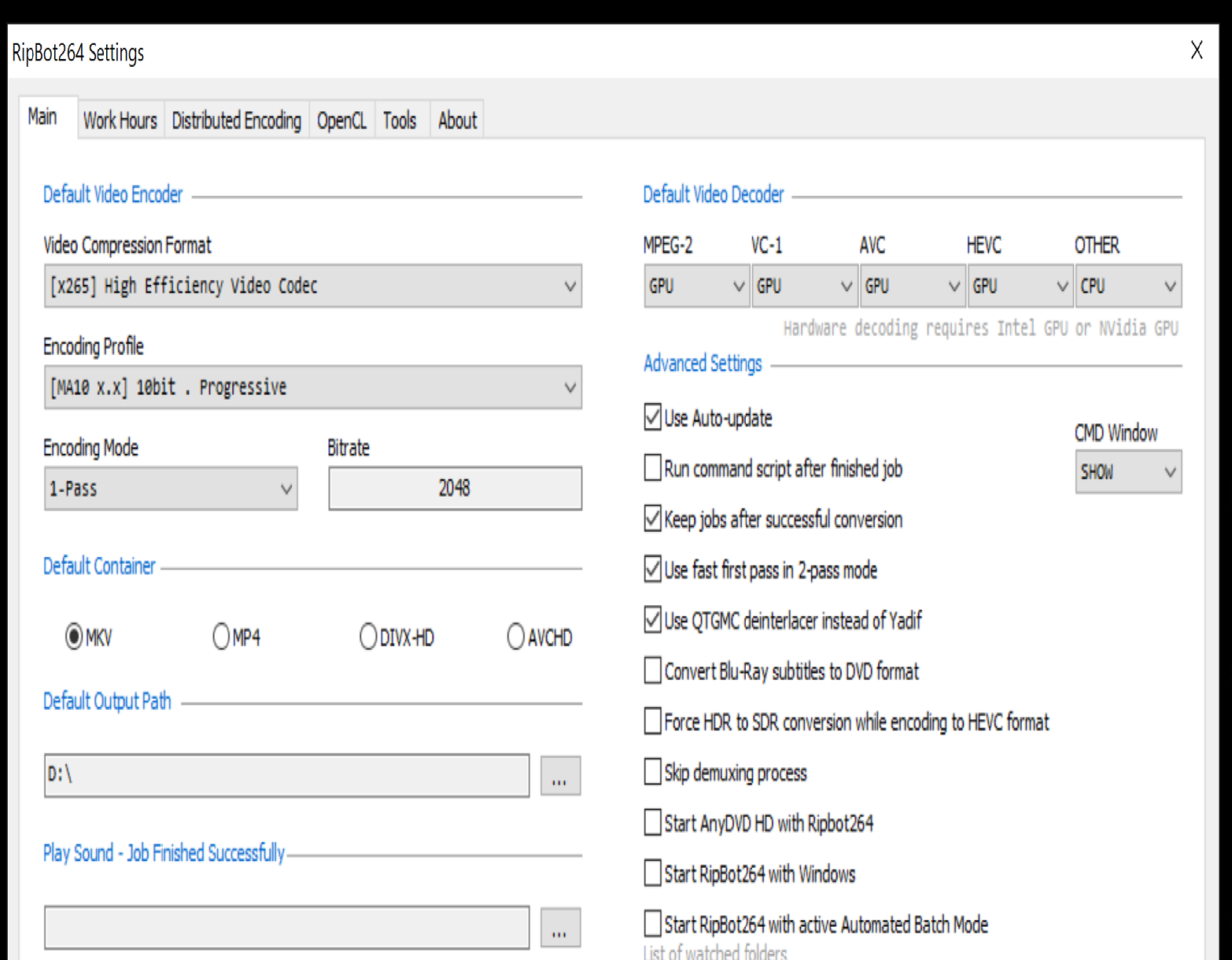Screen dimensions: 1232x960
Task: Enable Force HDR to SDR conversion
Action: [653, 722]
